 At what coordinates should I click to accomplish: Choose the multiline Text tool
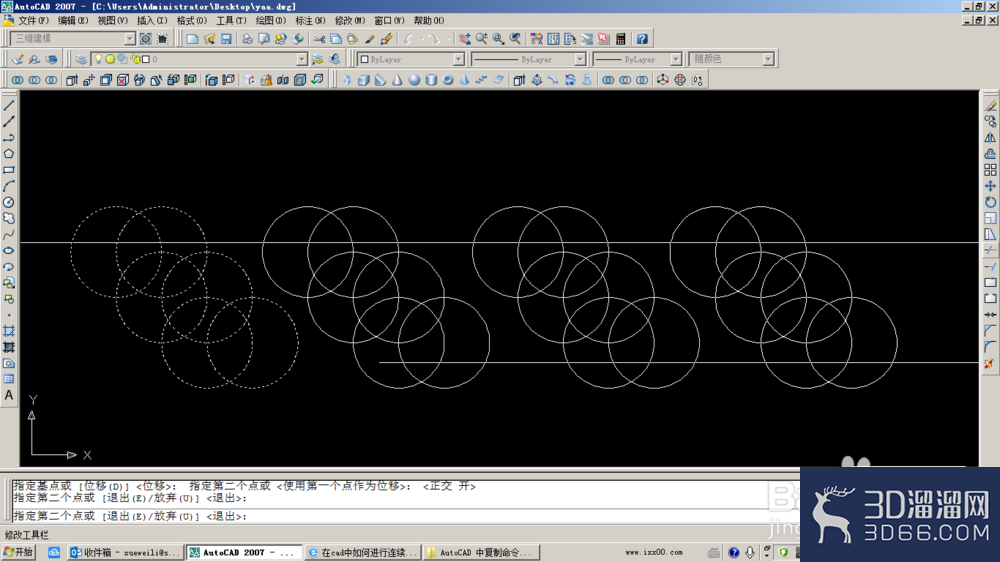coord(9,396)
